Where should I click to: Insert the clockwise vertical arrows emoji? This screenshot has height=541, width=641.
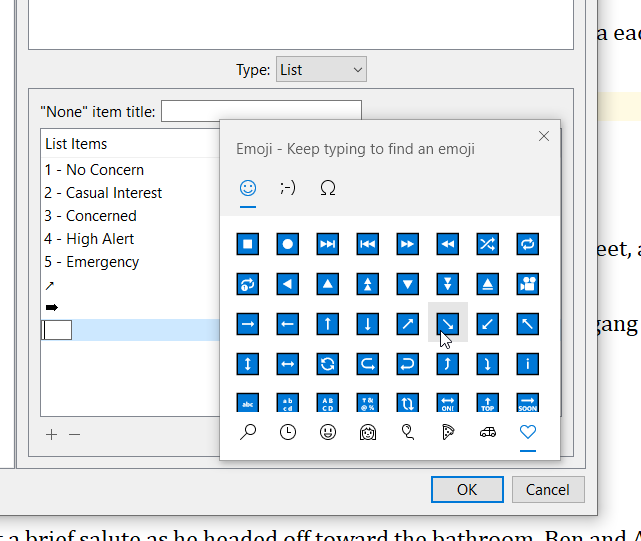pyautogui.click(x=408, y=402)
